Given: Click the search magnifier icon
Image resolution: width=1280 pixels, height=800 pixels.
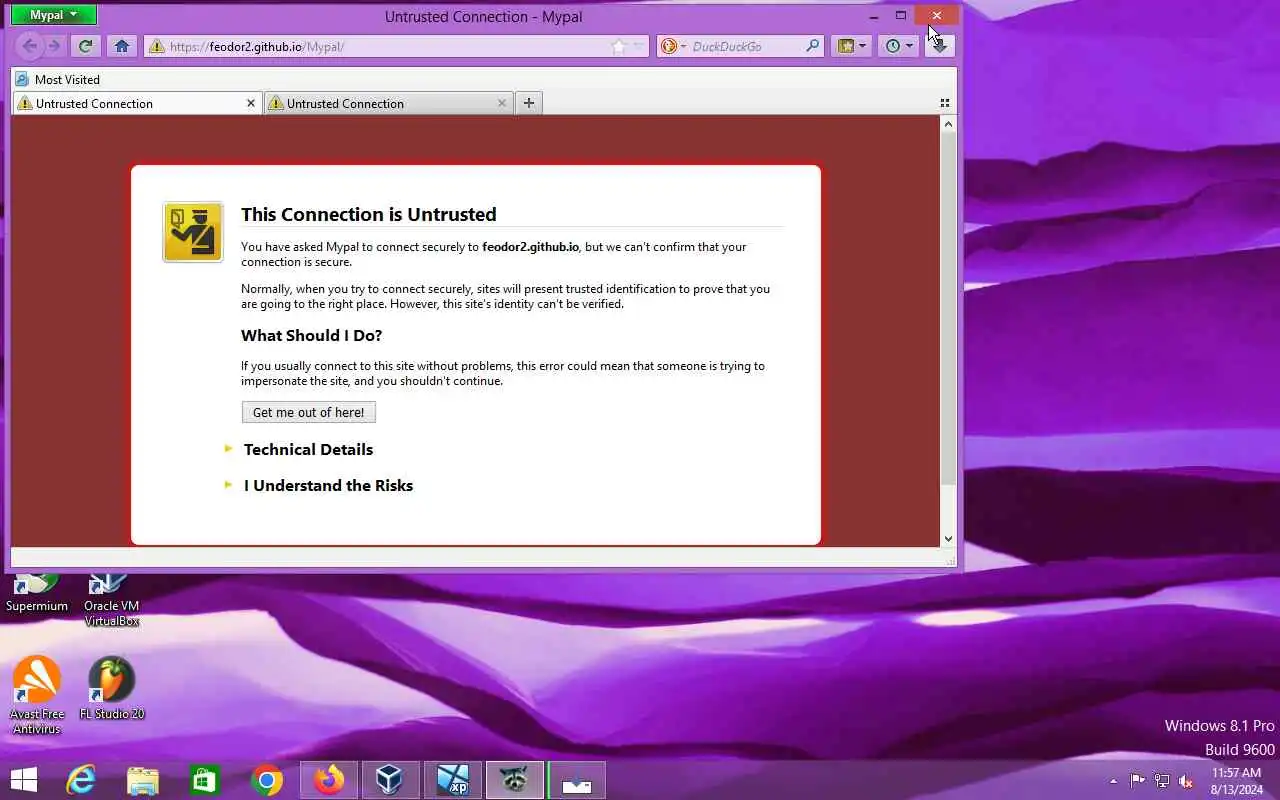Looking at the screenshot, I should pos(813,46).
